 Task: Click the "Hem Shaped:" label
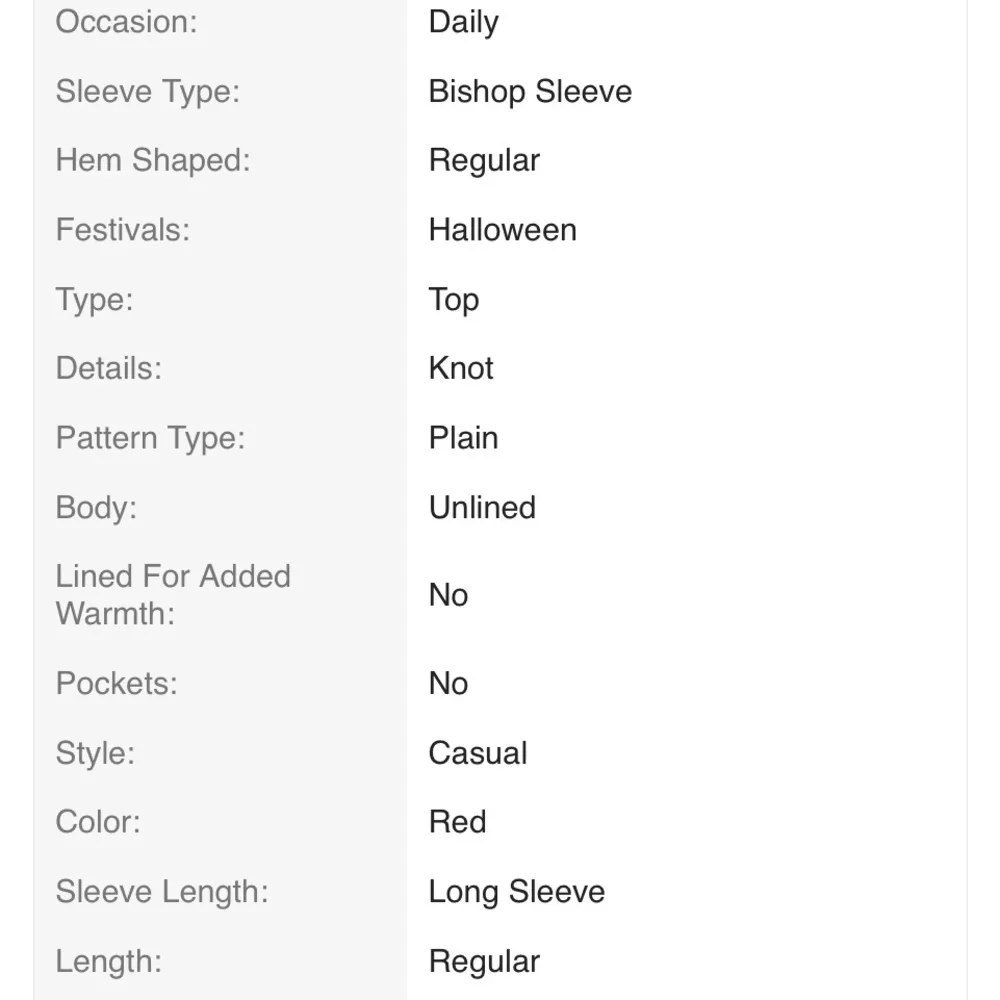pos(153,161)
